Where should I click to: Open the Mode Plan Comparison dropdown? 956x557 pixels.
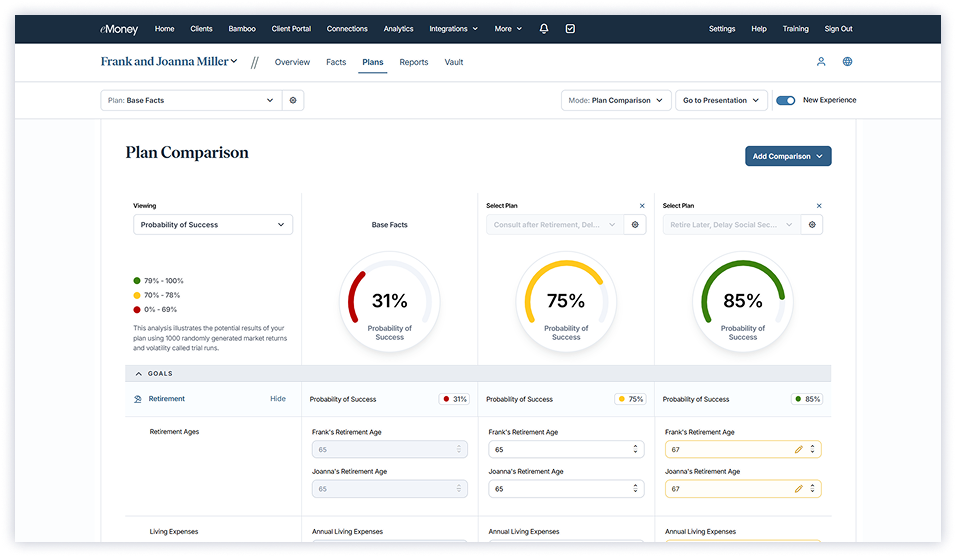click(615, 100)
